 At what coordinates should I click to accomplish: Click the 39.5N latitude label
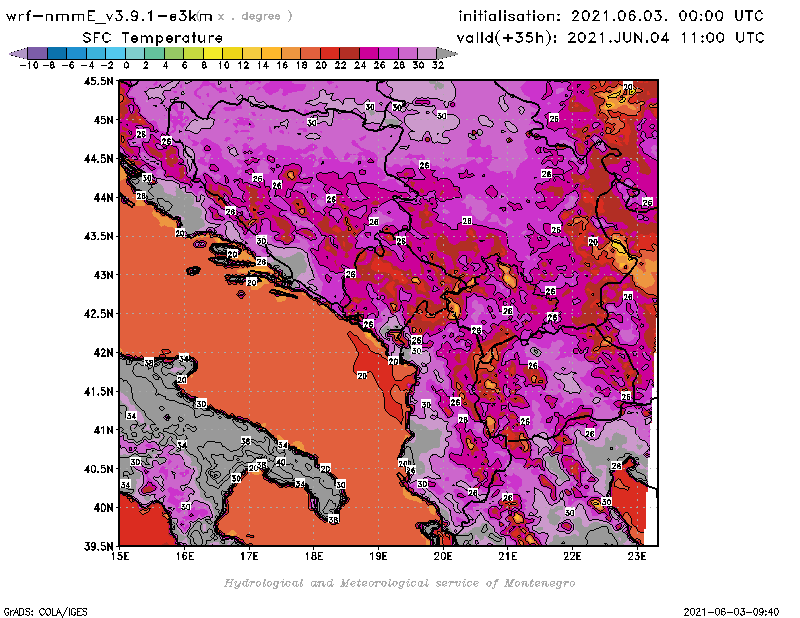[98, 547]
